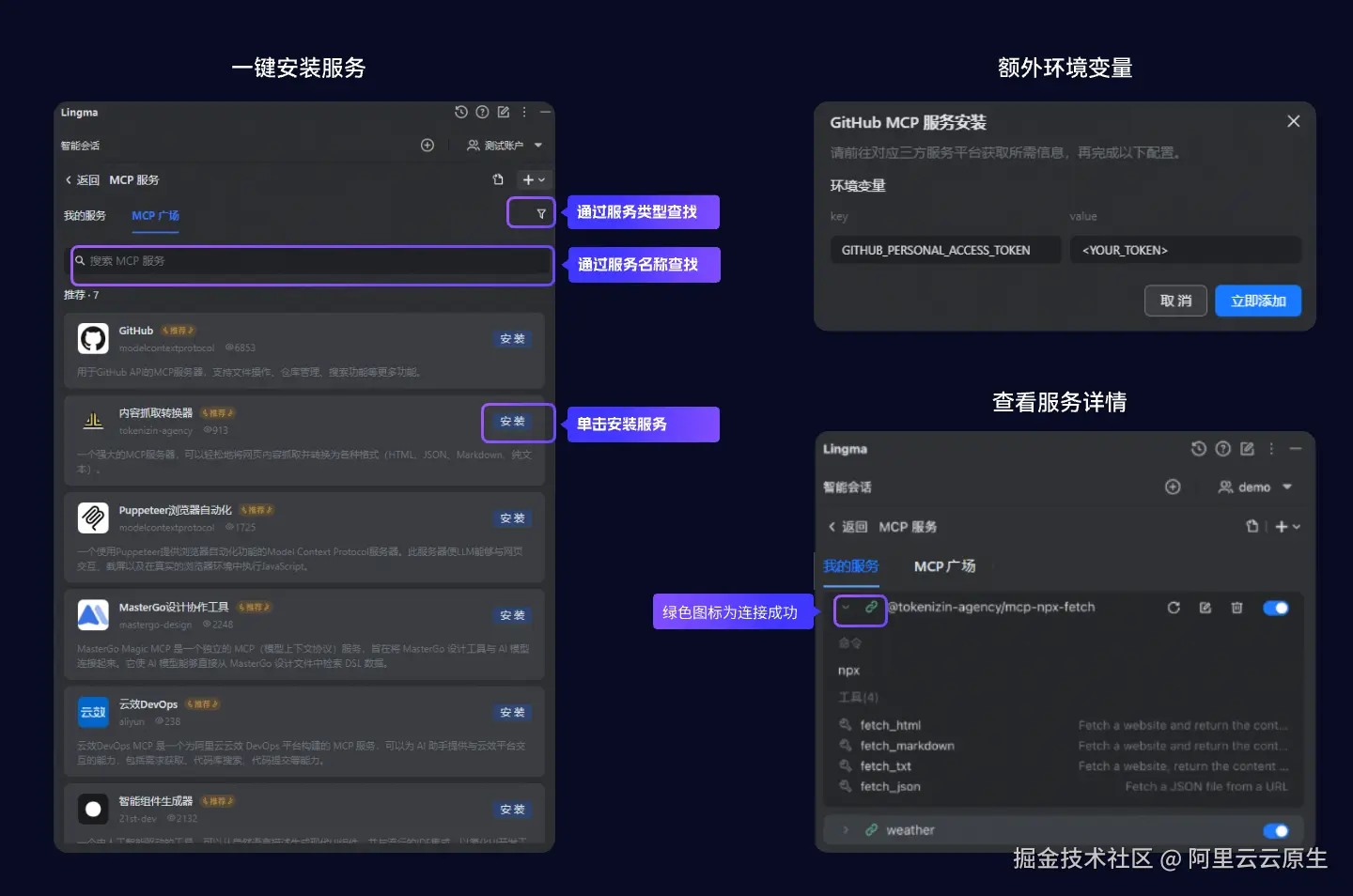This screenshot has width=1353, height=896.
Task: Install the 智能组件生成器 service
Action: coord(512,810)
